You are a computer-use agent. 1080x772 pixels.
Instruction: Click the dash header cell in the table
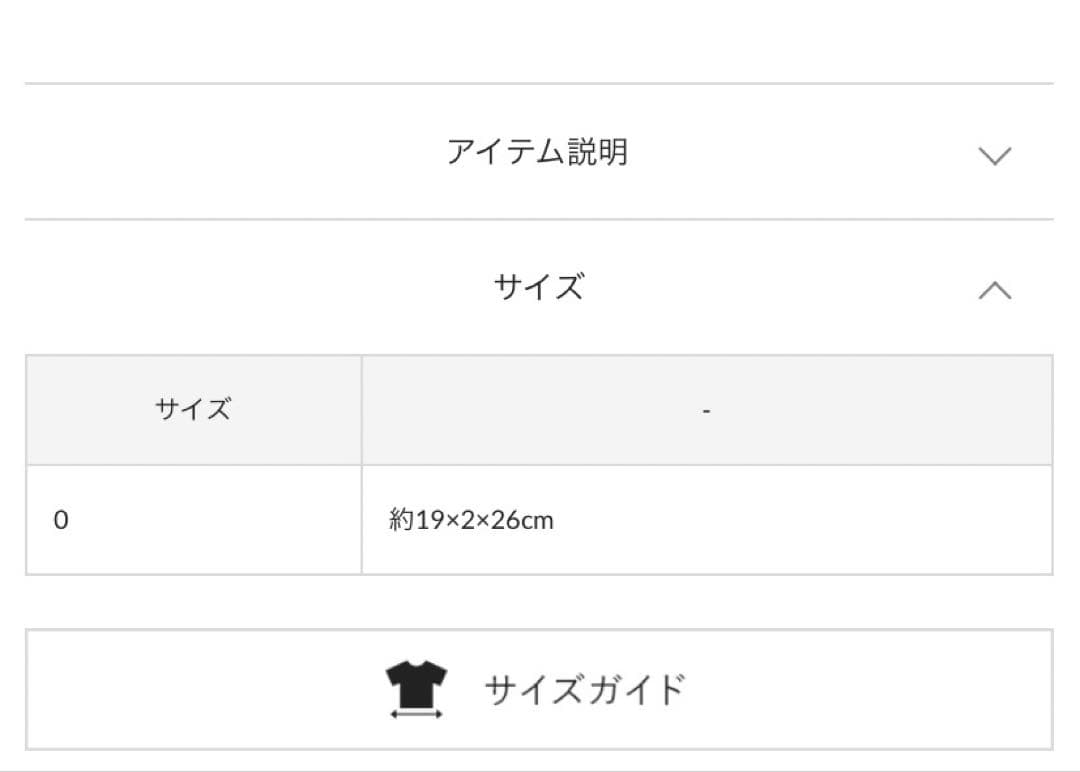click(706, 409)
